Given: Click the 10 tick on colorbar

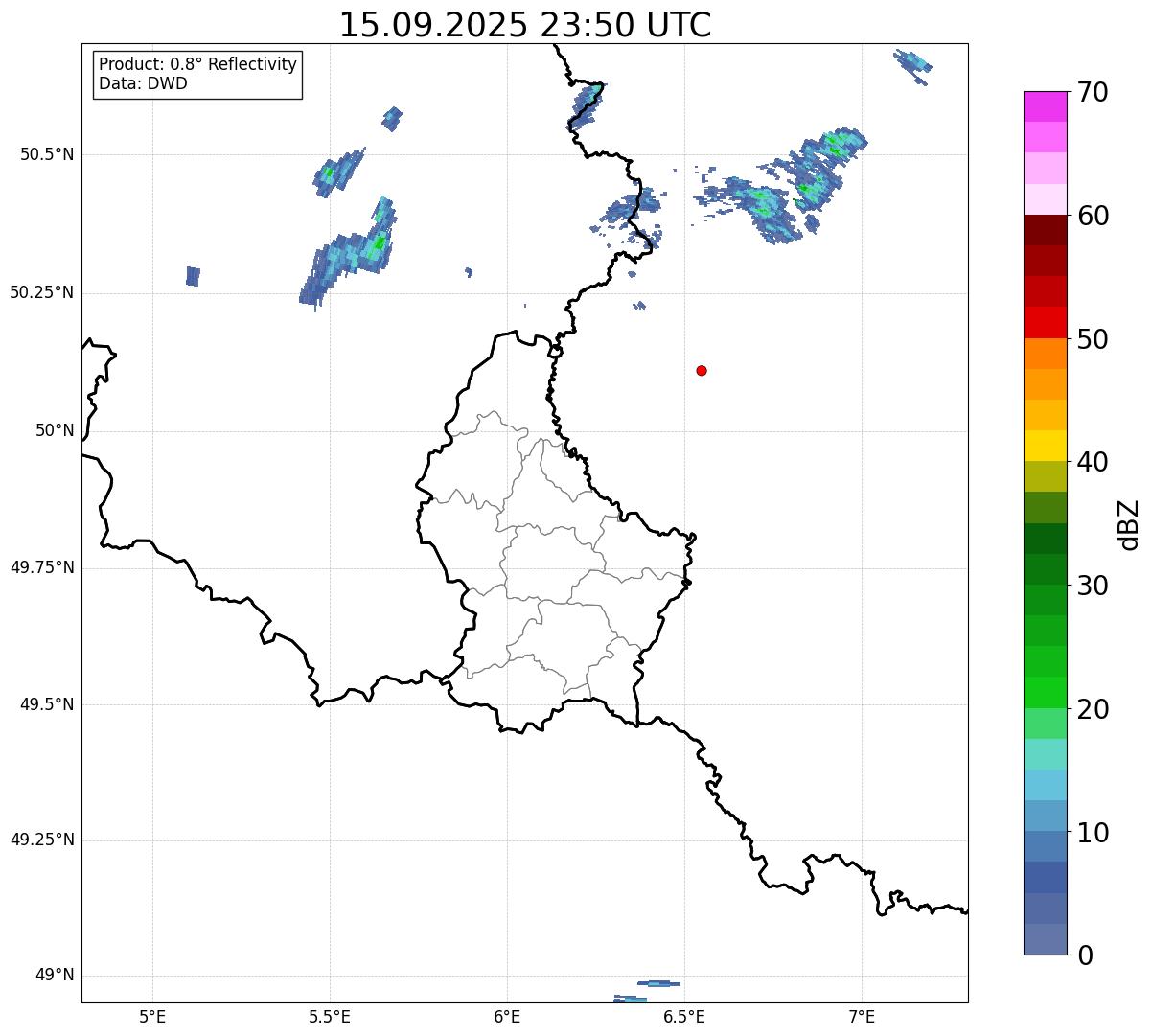Looking at the screenshot, I should tap(1093, 833).
